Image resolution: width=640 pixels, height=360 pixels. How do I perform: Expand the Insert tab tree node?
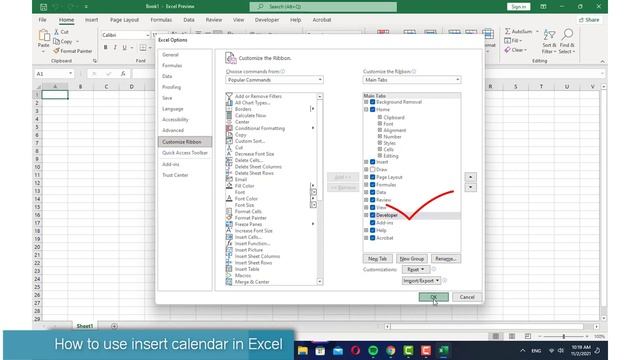click(366, 162)
